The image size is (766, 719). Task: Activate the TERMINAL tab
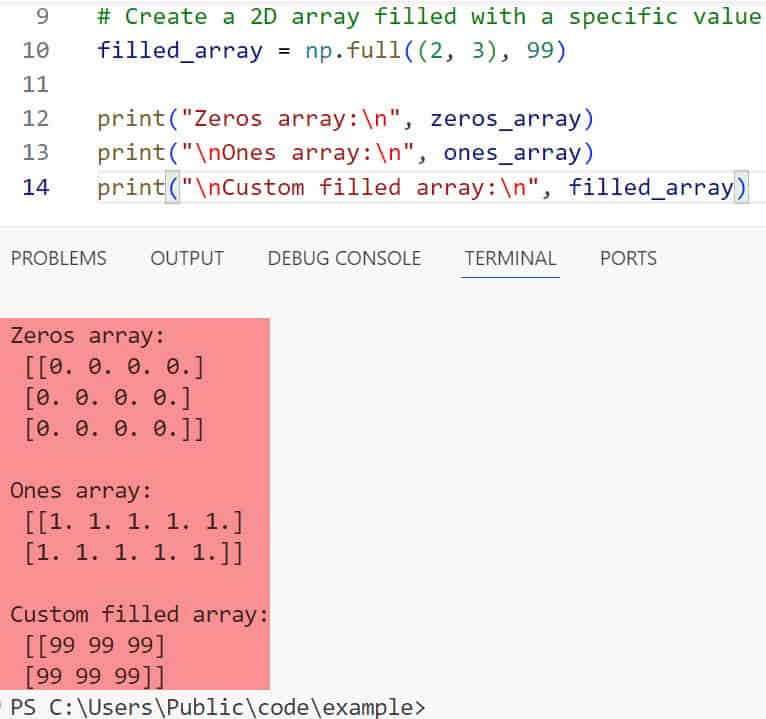pyautogui.click(x=510, y=258)
